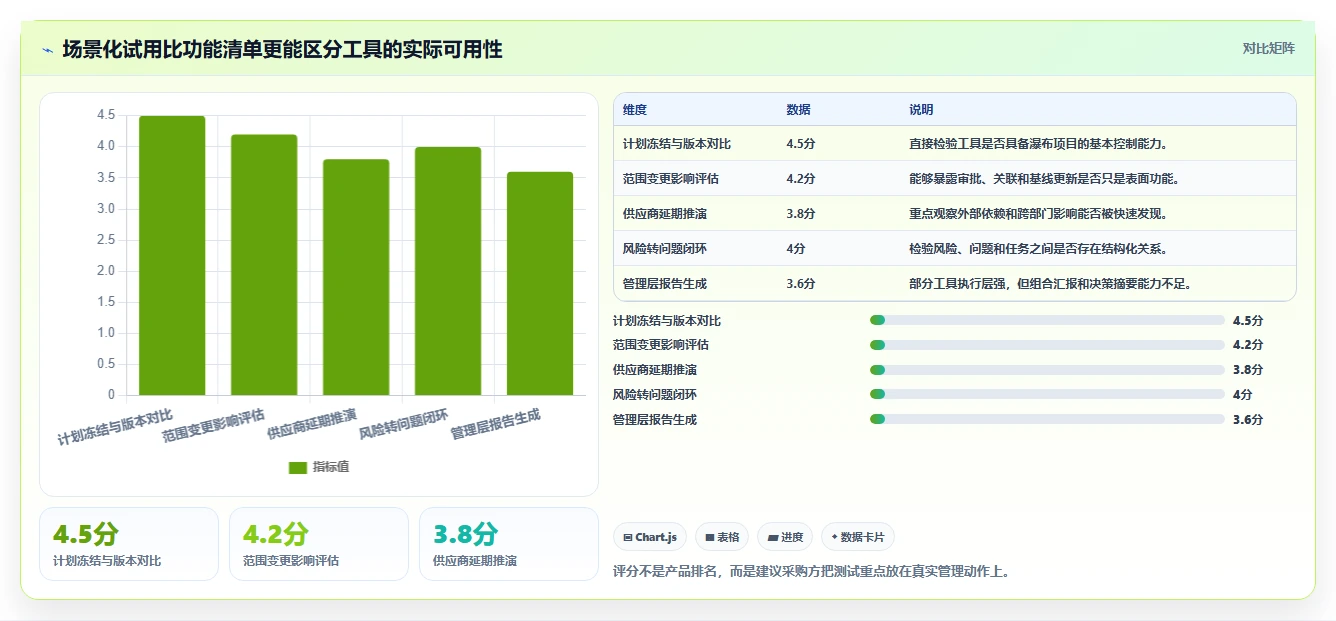Click the 对比矩阵 label in header

coord(1268,48)
